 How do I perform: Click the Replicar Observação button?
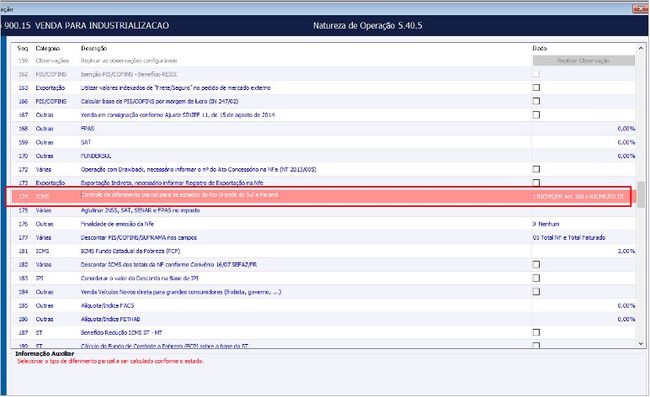point(583,61)
